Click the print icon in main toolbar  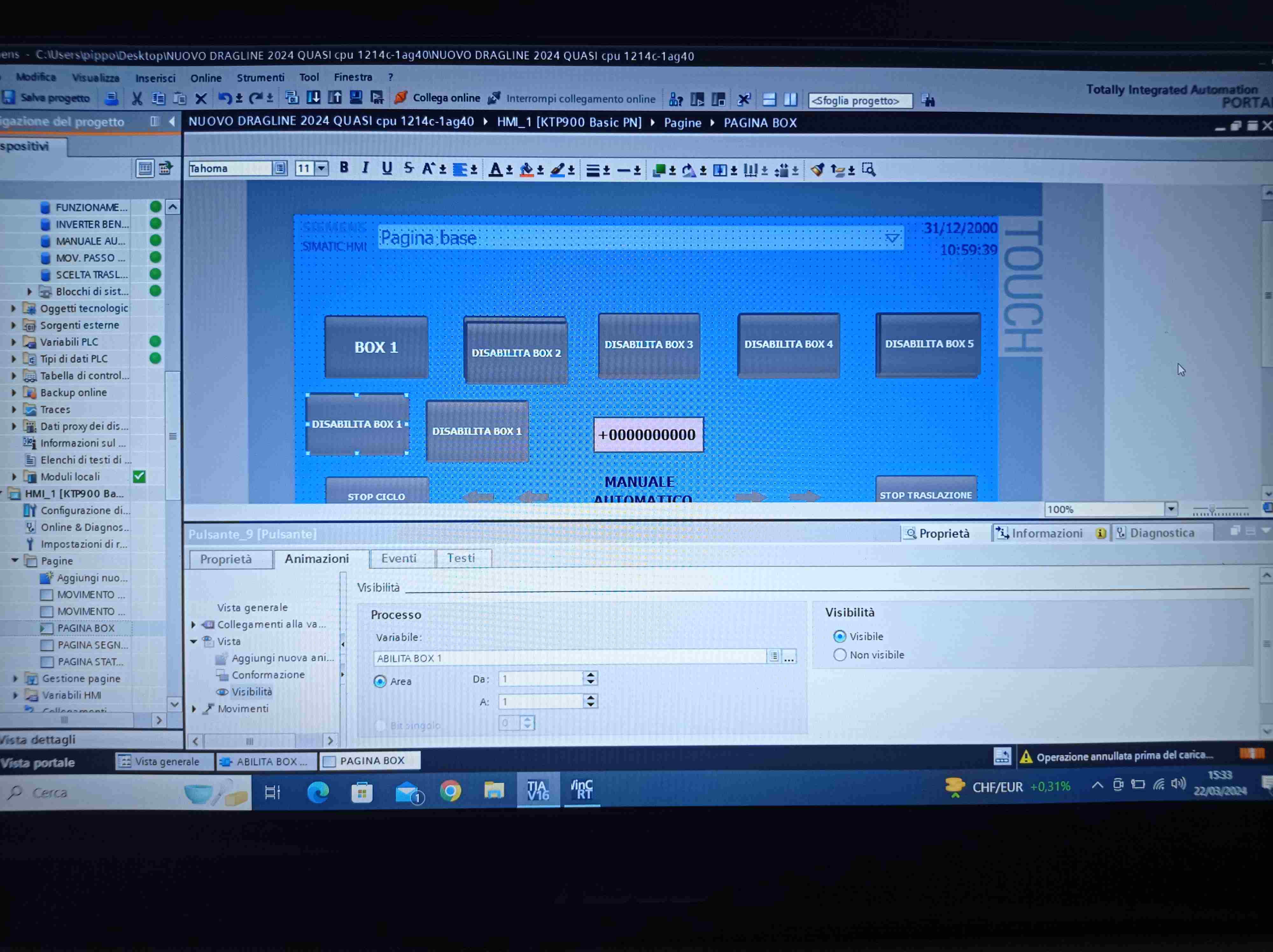pyautogui.click(x=112, y=98)
